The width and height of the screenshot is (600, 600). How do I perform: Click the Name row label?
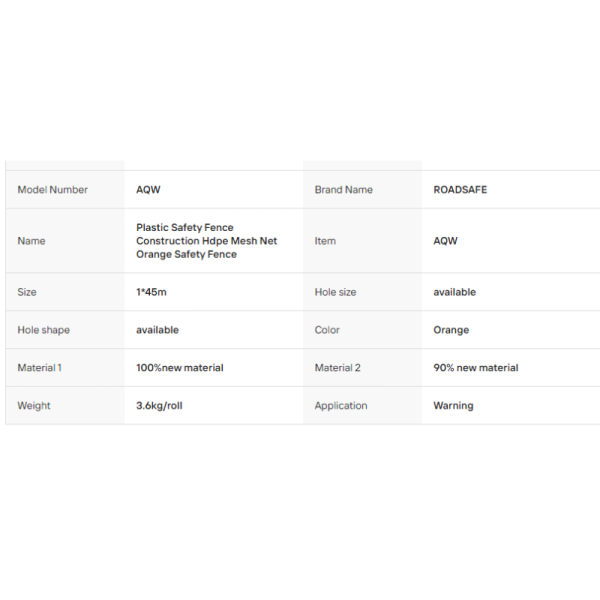31,241
